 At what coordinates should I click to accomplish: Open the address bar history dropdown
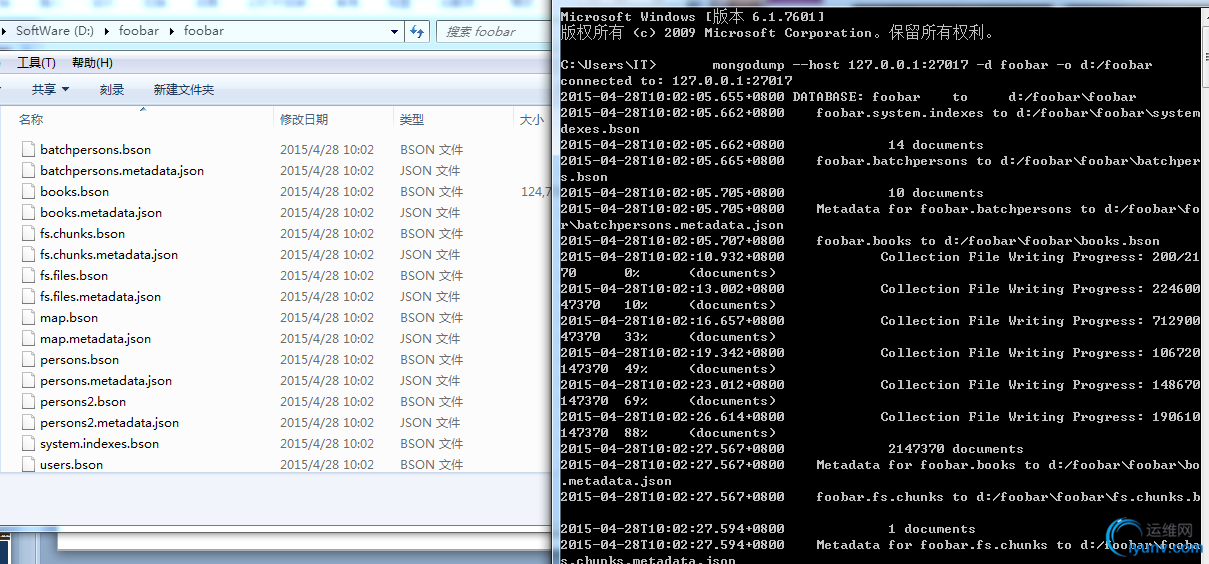click(x=395, y=31)
